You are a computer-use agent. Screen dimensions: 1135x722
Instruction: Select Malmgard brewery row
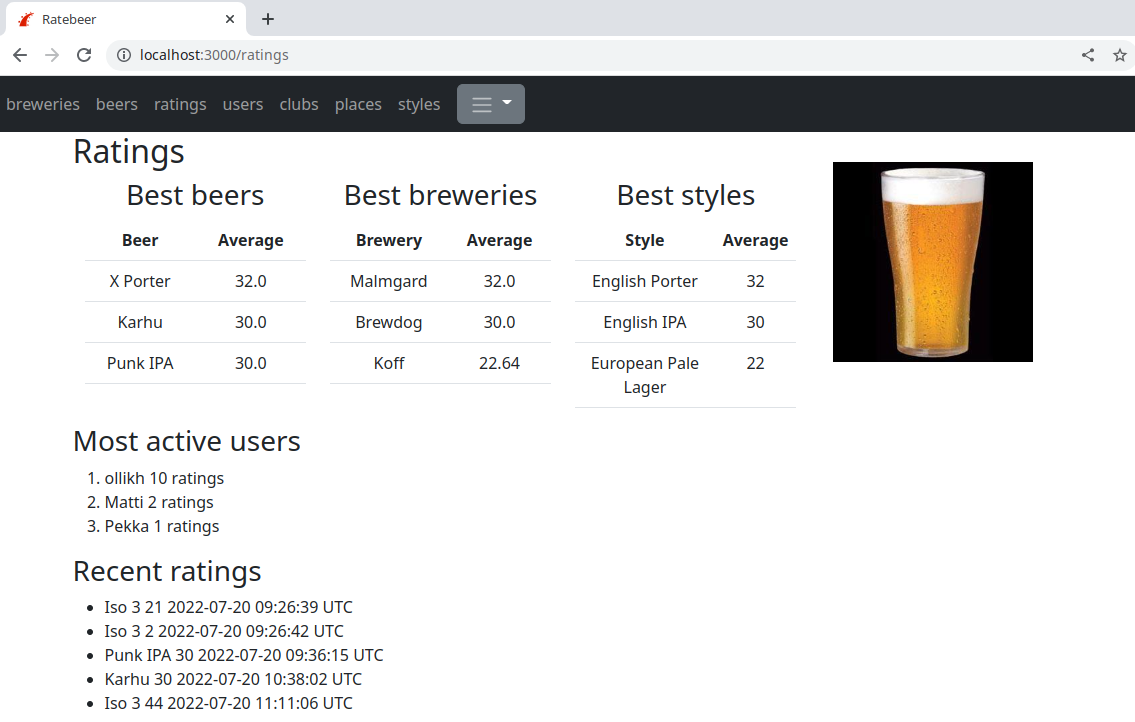pyautogui.click(x=440, y=281)
